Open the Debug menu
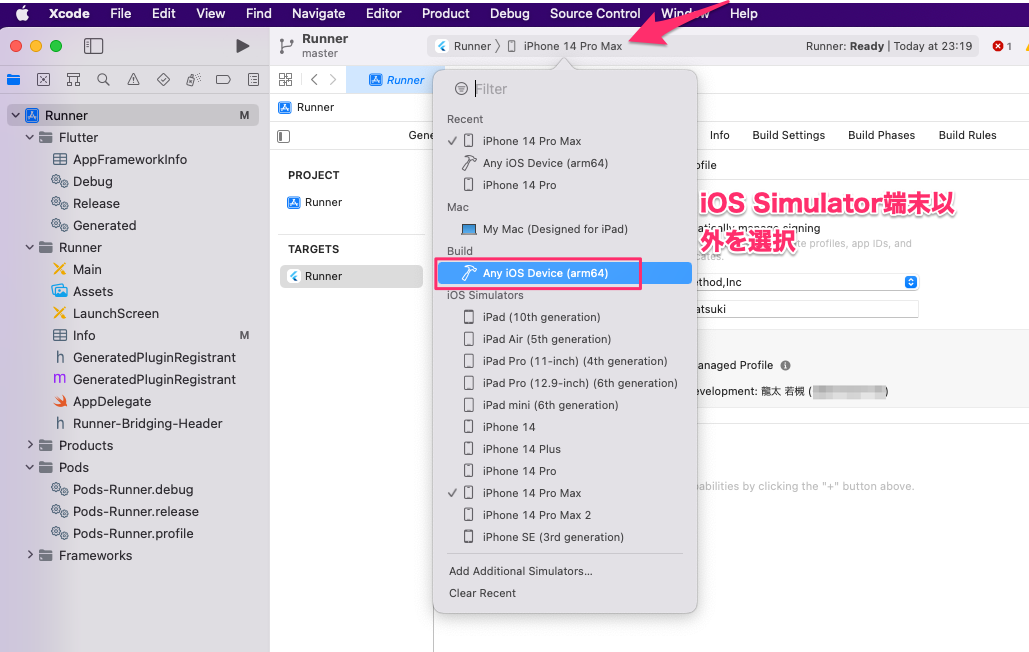Viewport: 1029px width, 652px height. pyautogui.click(x=509, y=13)
